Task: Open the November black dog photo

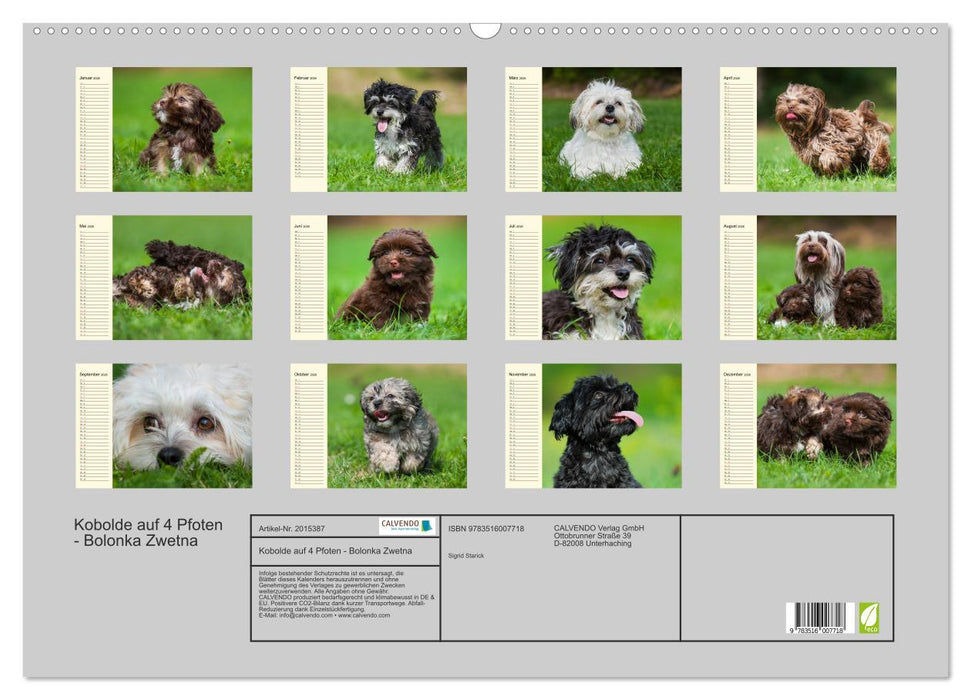Action: click(x=611, y=425)
